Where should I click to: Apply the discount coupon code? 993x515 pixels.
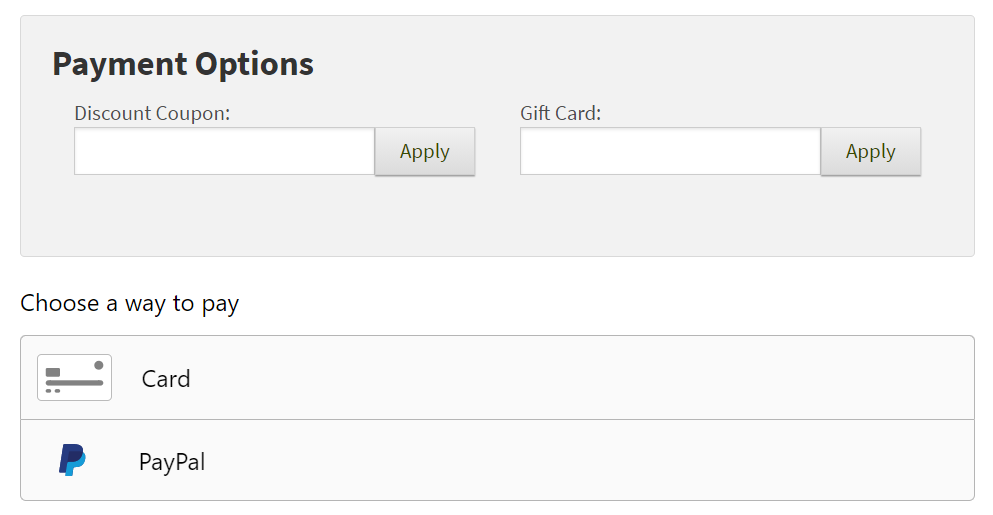click(x=424, y=151)
